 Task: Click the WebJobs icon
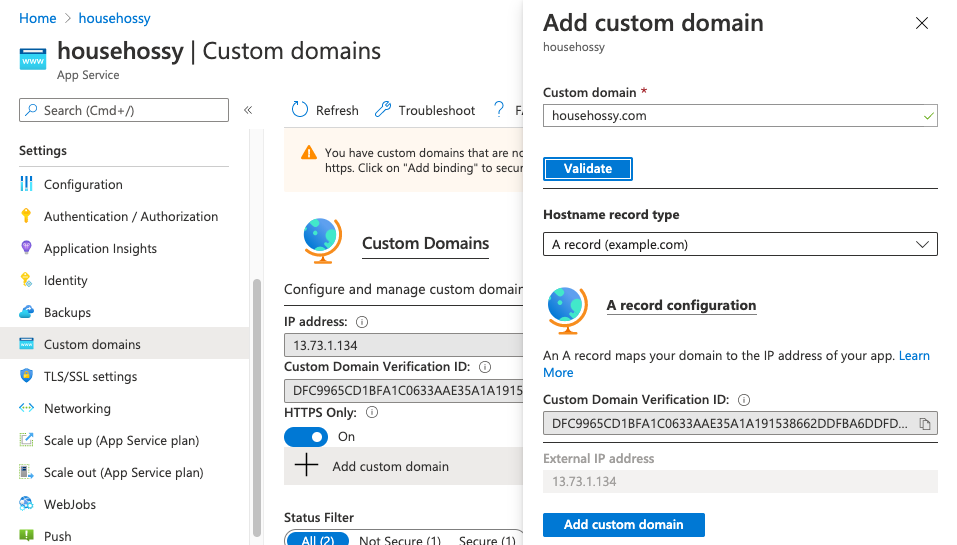[26, 503]
